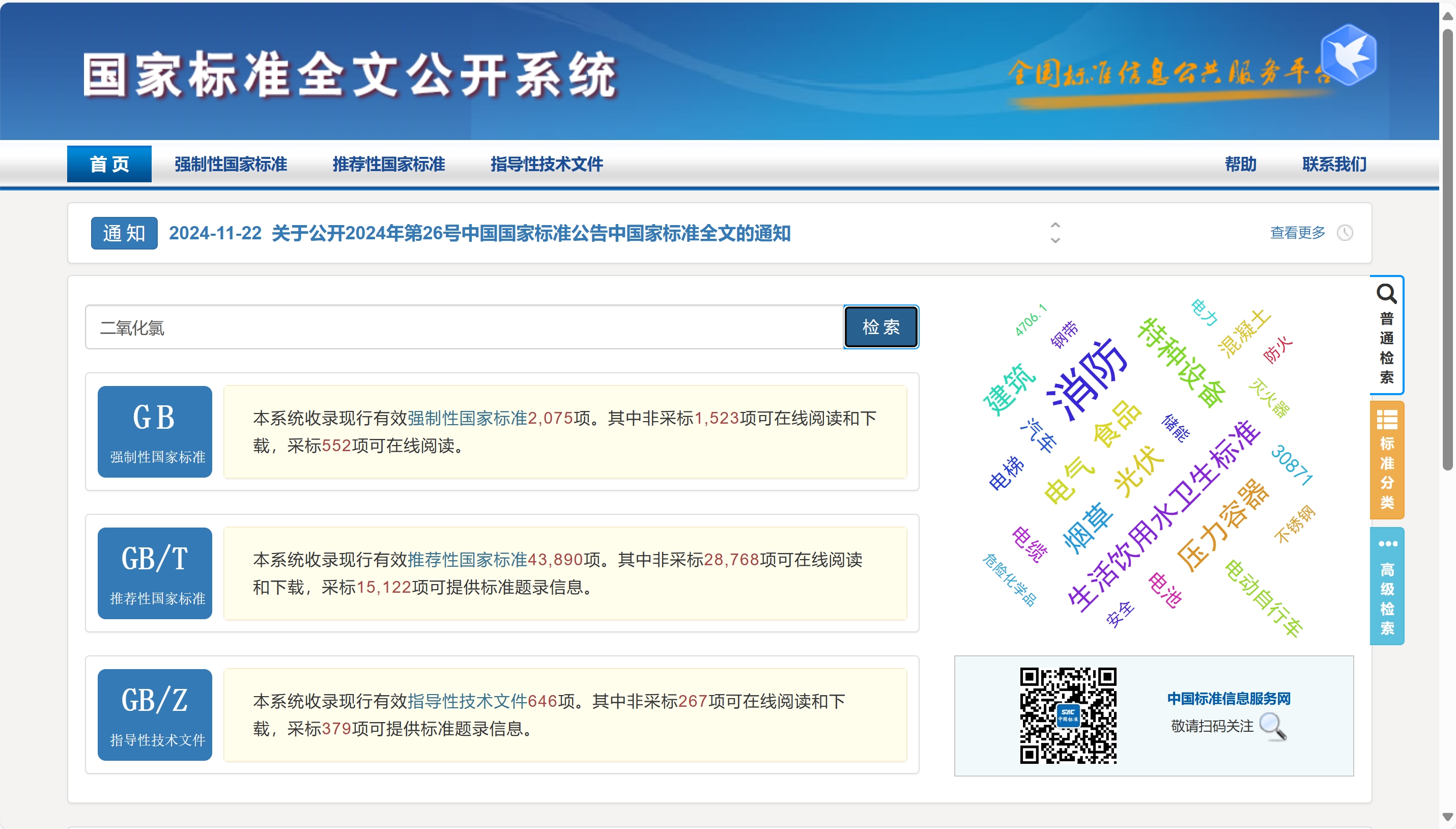Viewport: 1456px width, 829px height.
Task: Open the 2024-11-22 notice link
Action: pos(479,233)
